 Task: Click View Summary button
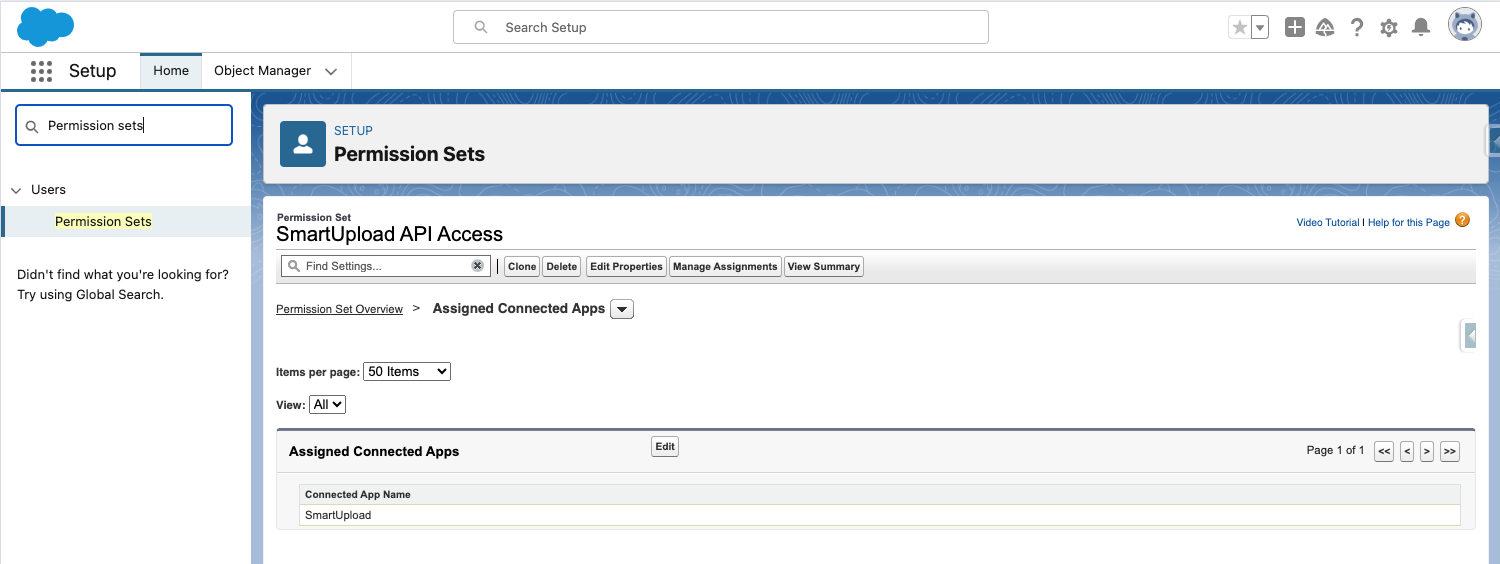pos(823,266)
